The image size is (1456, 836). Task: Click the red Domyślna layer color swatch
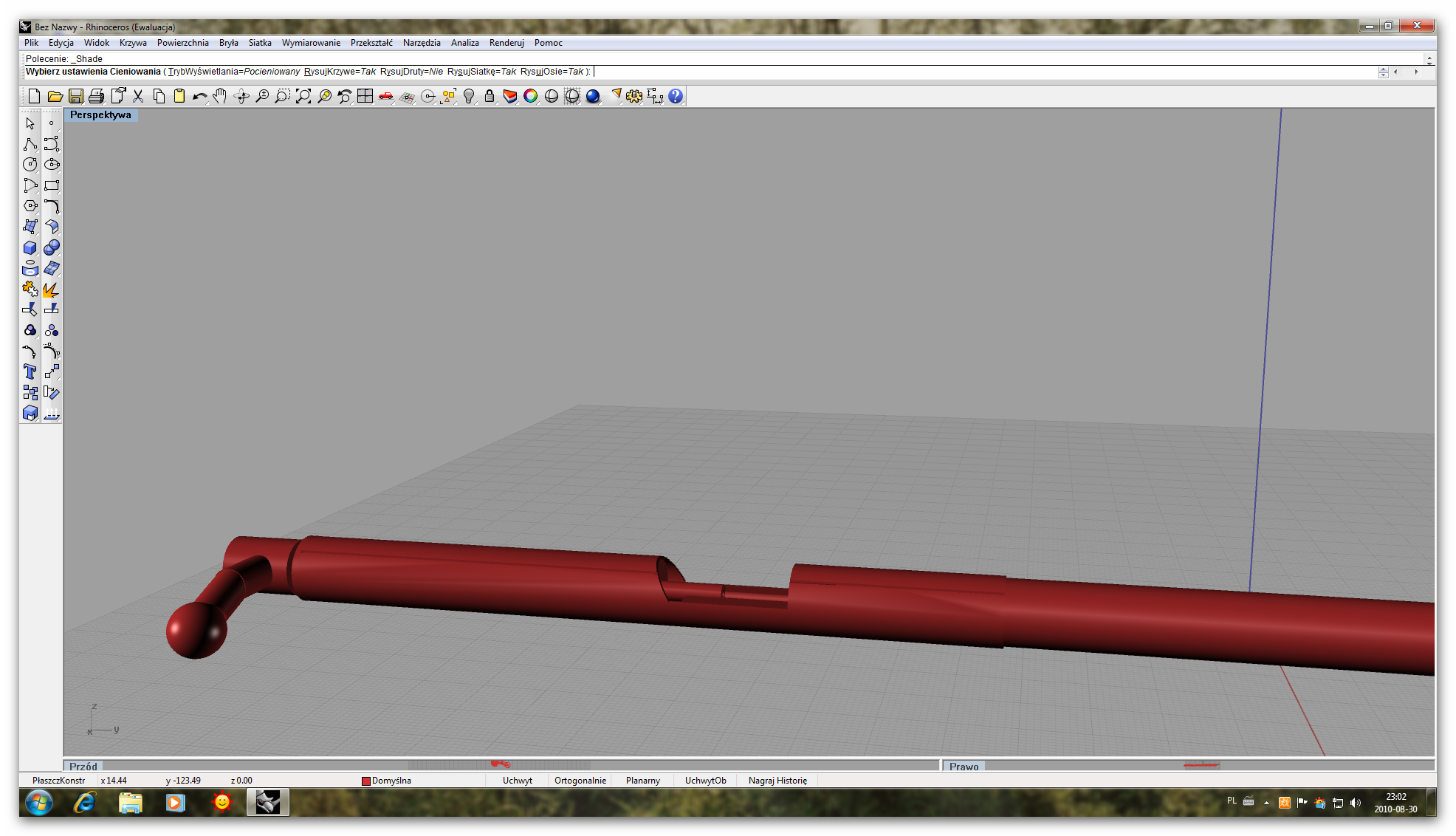tap(365, 781)
